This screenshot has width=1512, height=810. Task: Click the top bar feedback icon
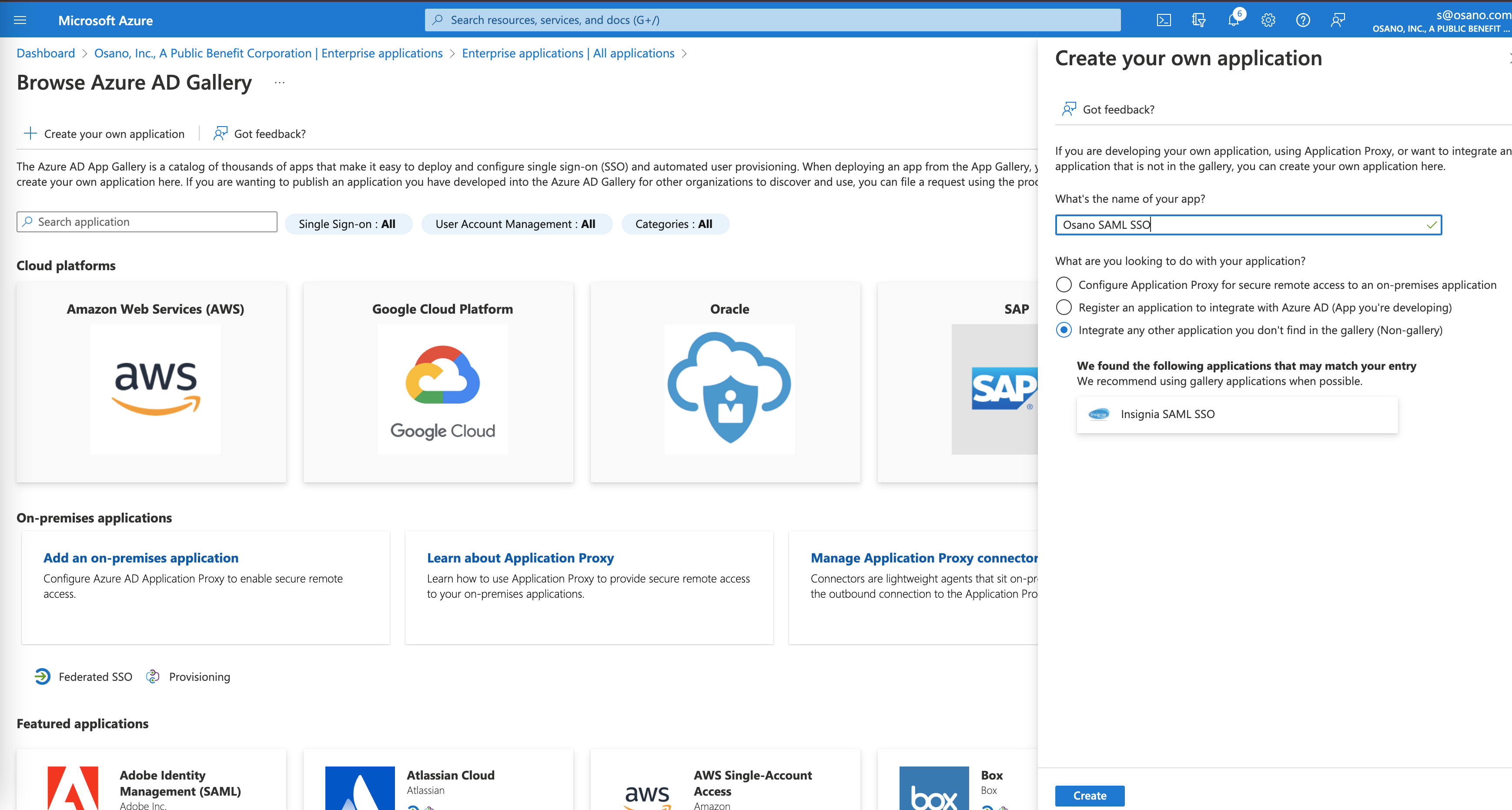1338,20
